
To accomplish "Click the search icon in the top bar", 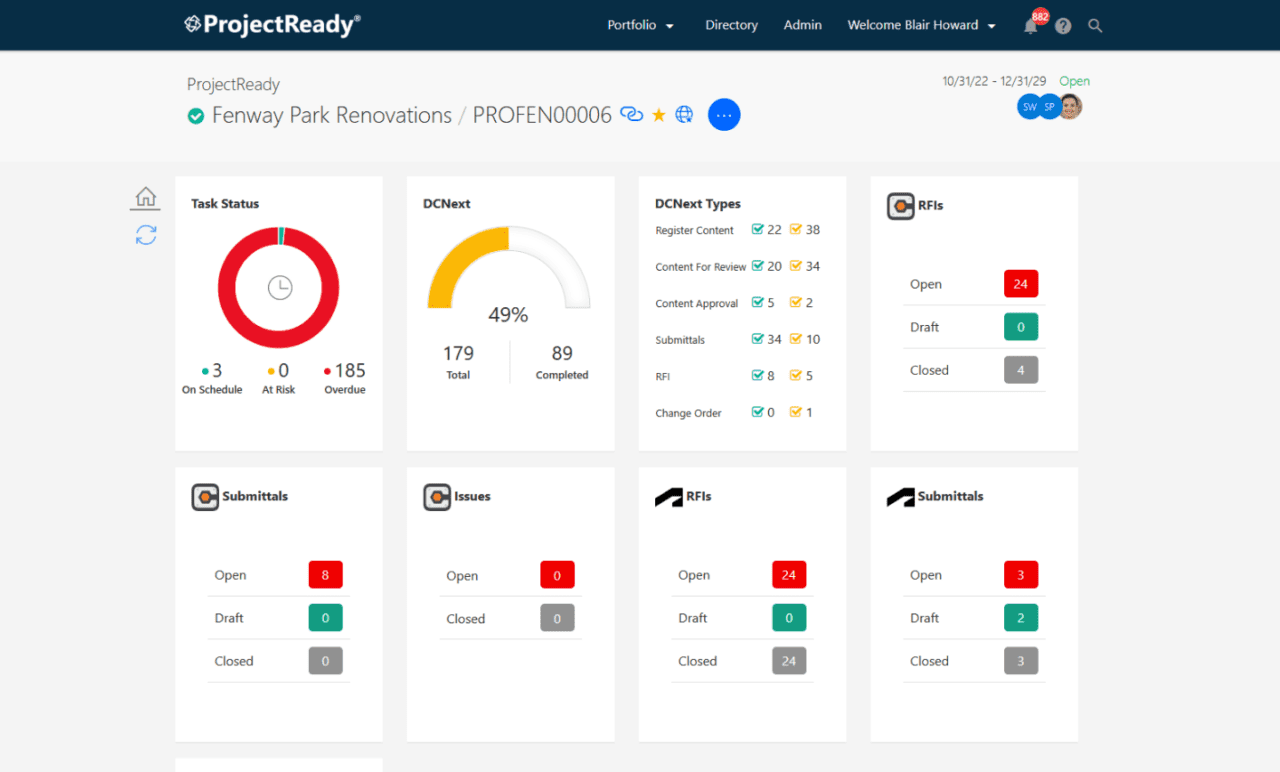I will click(1095, 25).
